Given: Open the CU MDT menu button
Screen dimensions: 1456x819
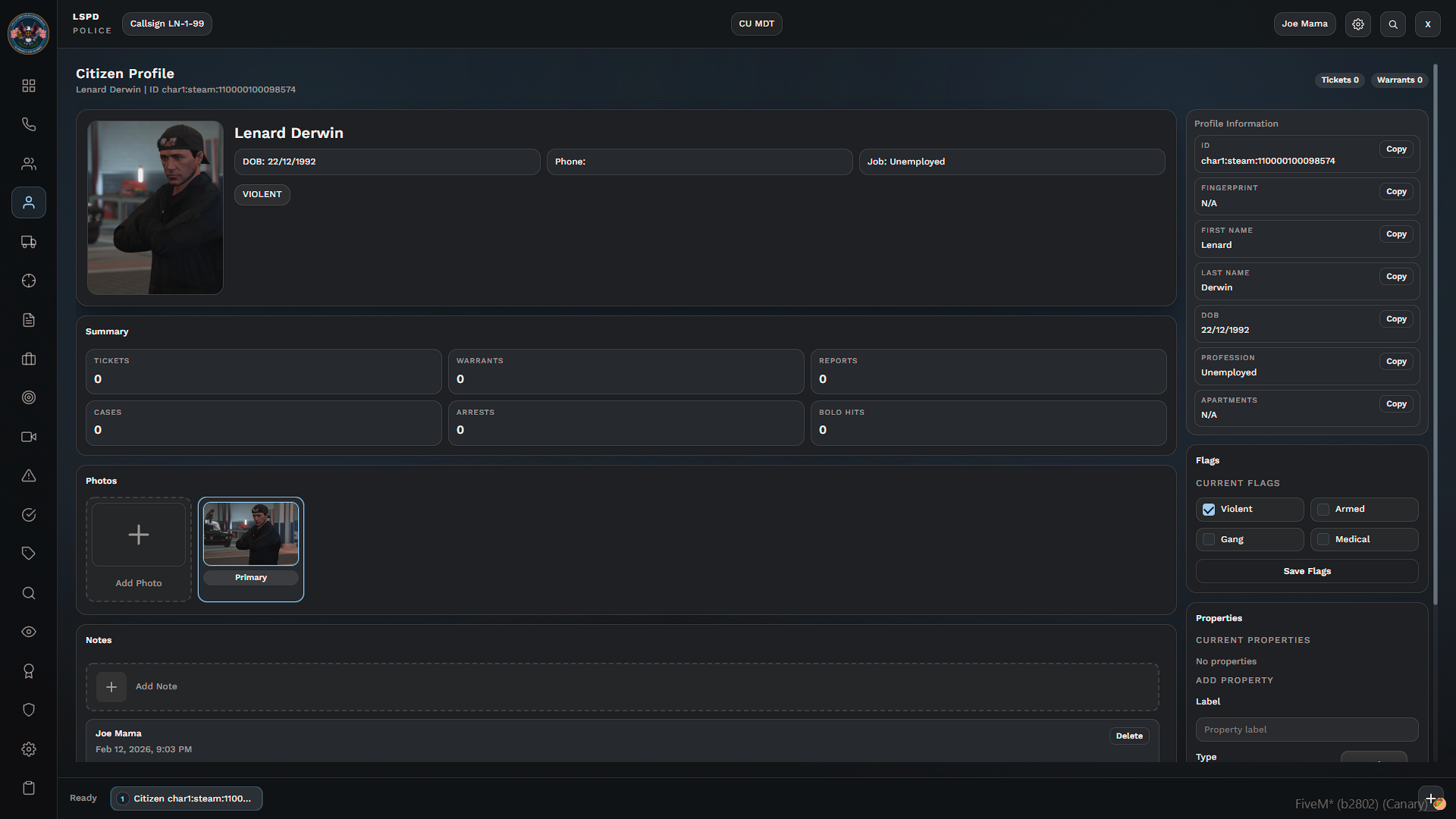Looking at the screenshot, I should [x=756, y=24].
